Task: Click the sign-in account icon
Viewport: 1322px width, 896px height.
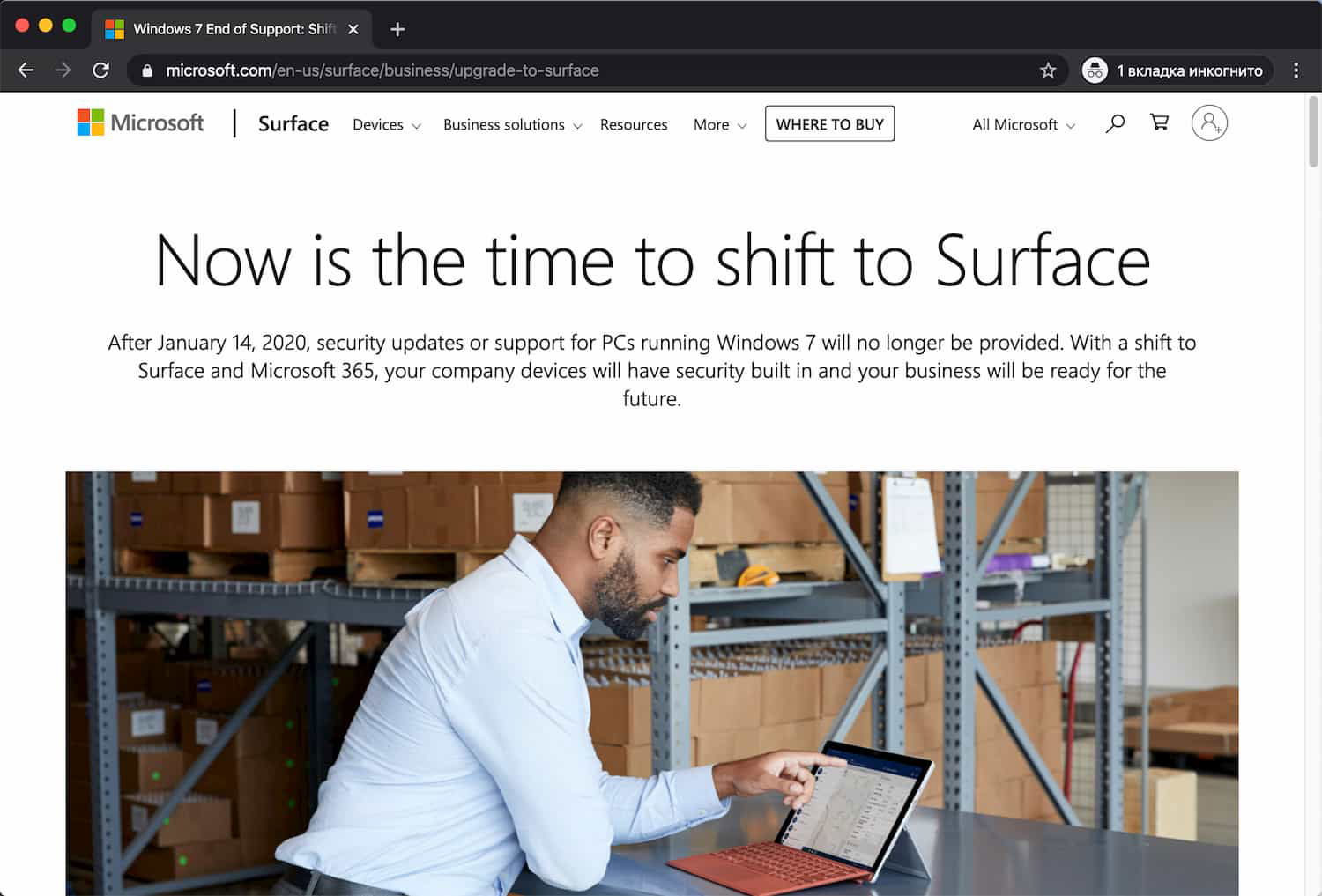Action: (1209, 123)
